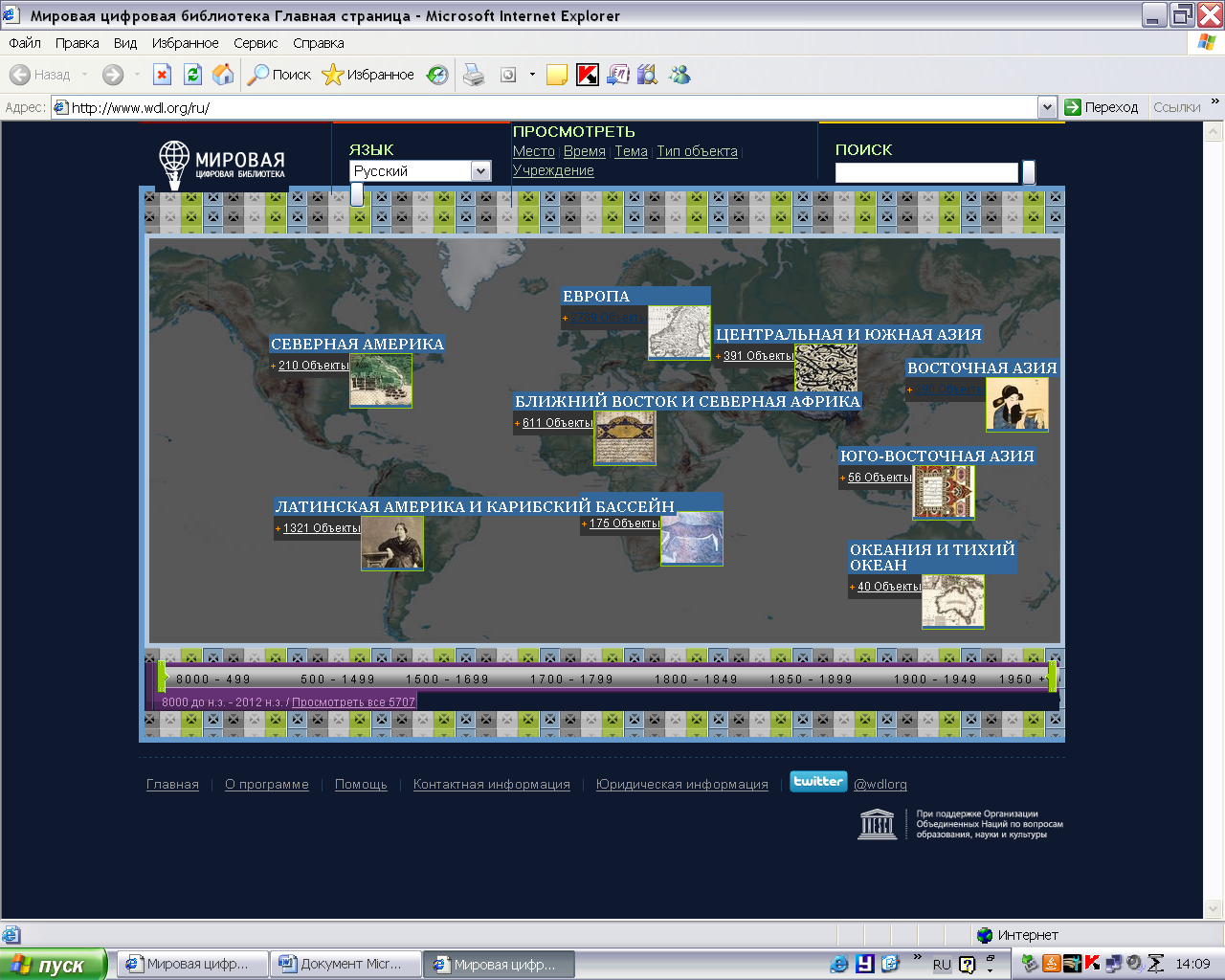Click the RU language indicator in taskbar
1225x980 pixels.
pyautogui.click(x=942, y=965)
